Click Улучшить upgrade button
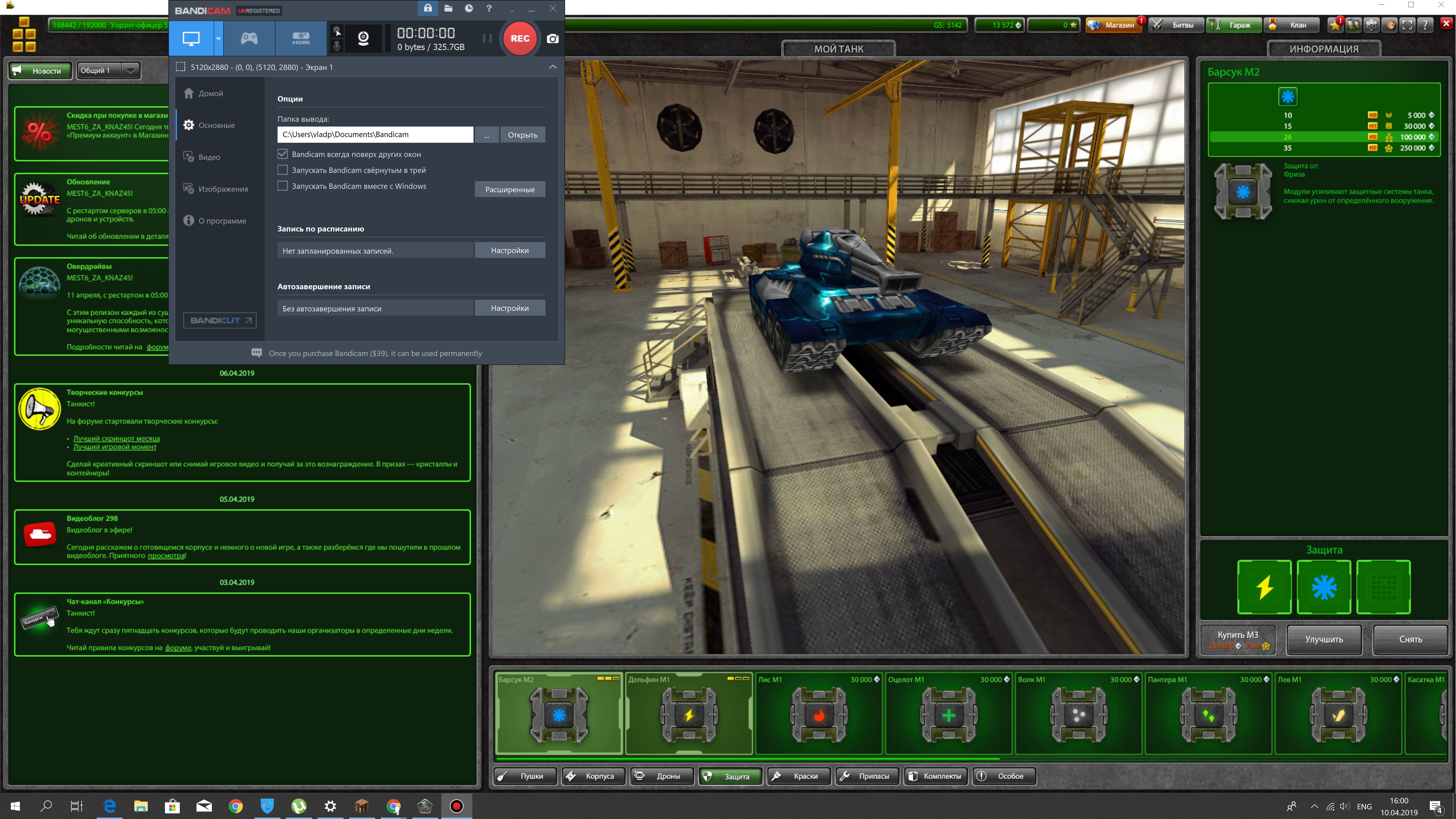Screen dimensions: 1456x819 click(1324, 639)
